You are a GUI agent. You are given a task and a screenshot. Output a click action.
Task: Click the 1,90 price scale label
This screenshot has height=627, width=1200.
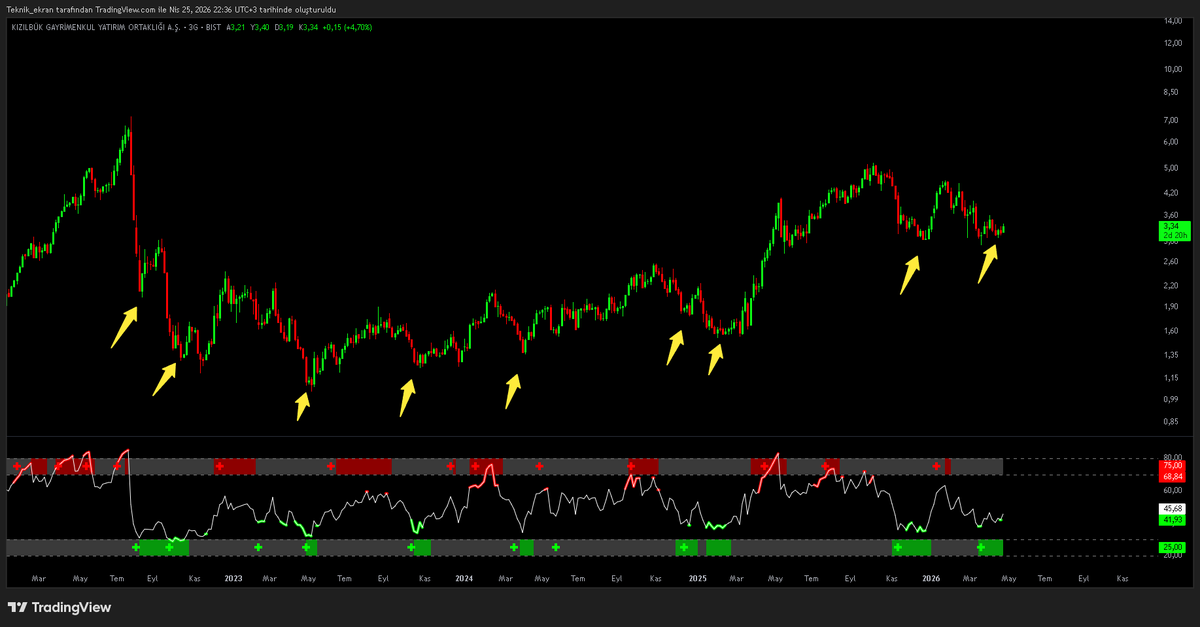[x=1171, y=307]
